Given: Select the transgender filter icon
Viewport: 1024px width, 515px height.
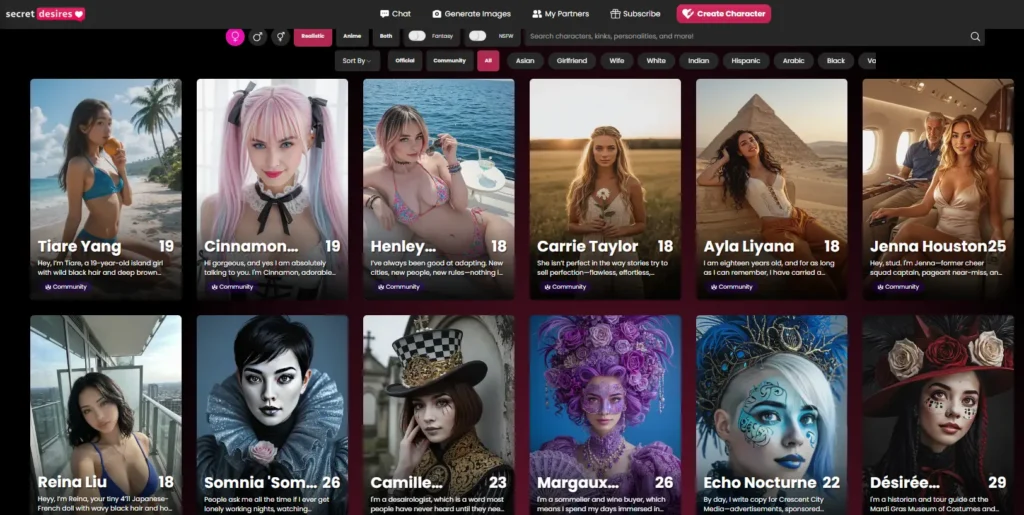Looking at the screenshot, I should point(281,37).
